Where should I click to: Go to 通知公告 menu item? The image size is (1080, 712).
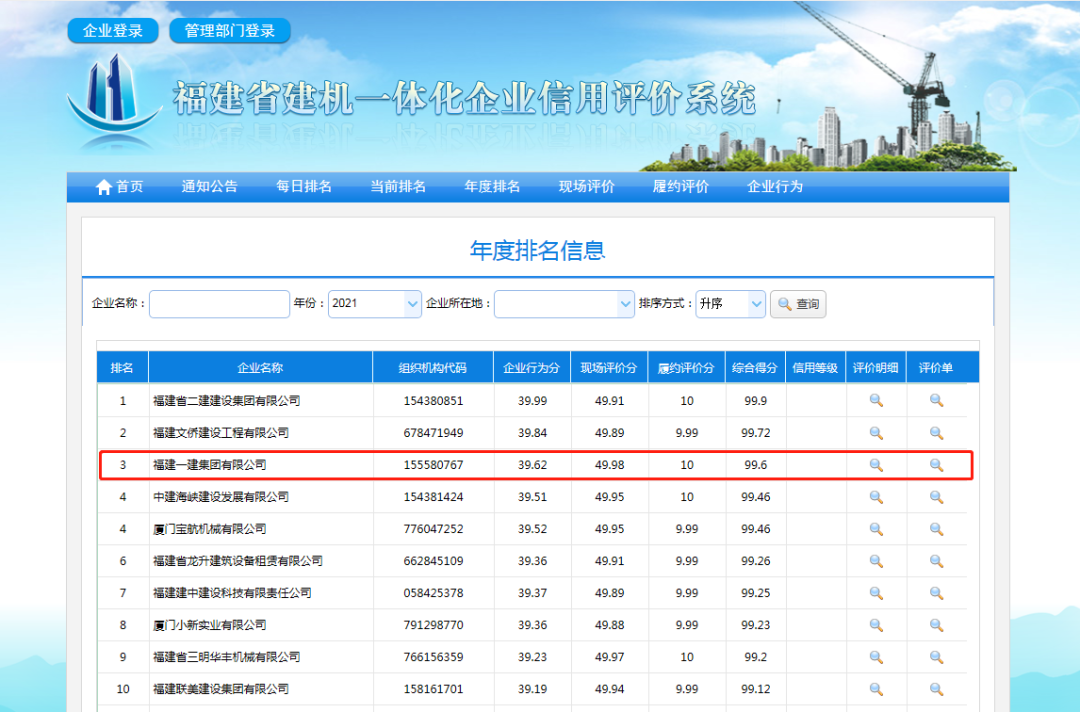click(x=209, y=187)
